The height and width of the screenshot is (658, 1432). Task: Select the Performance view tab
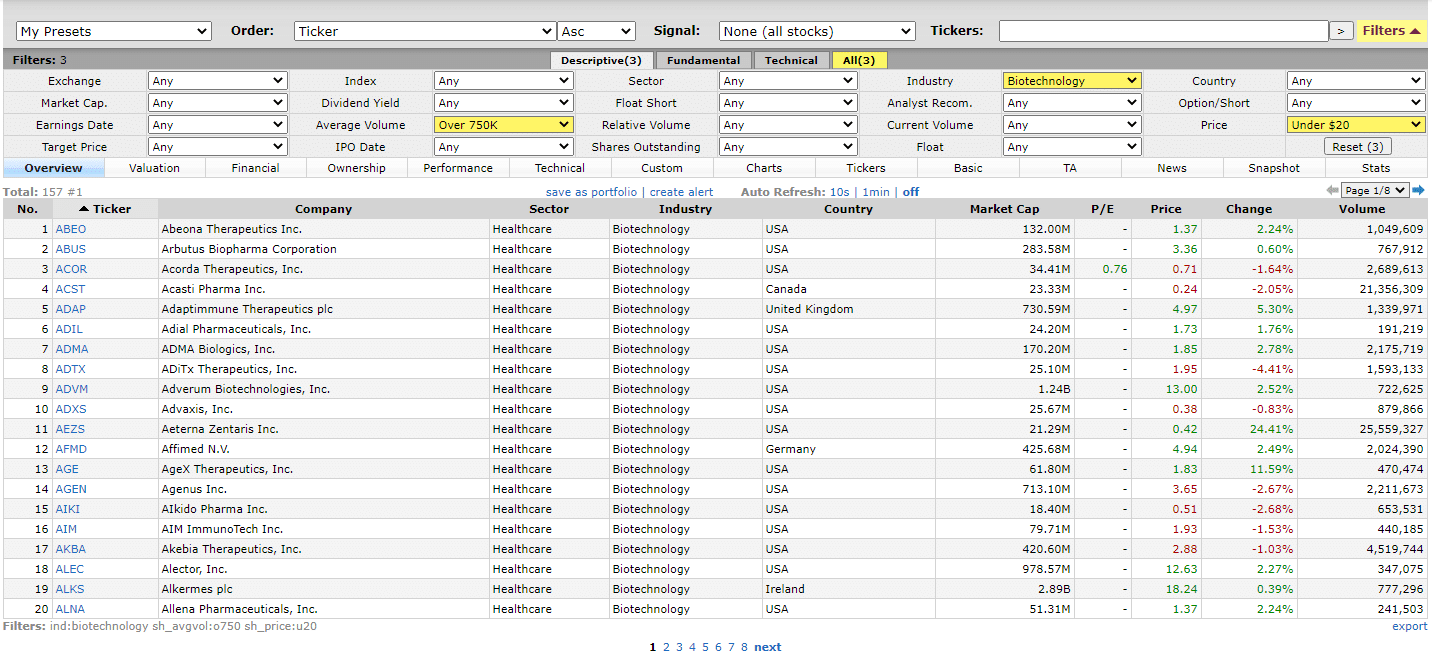pos(458,168)
